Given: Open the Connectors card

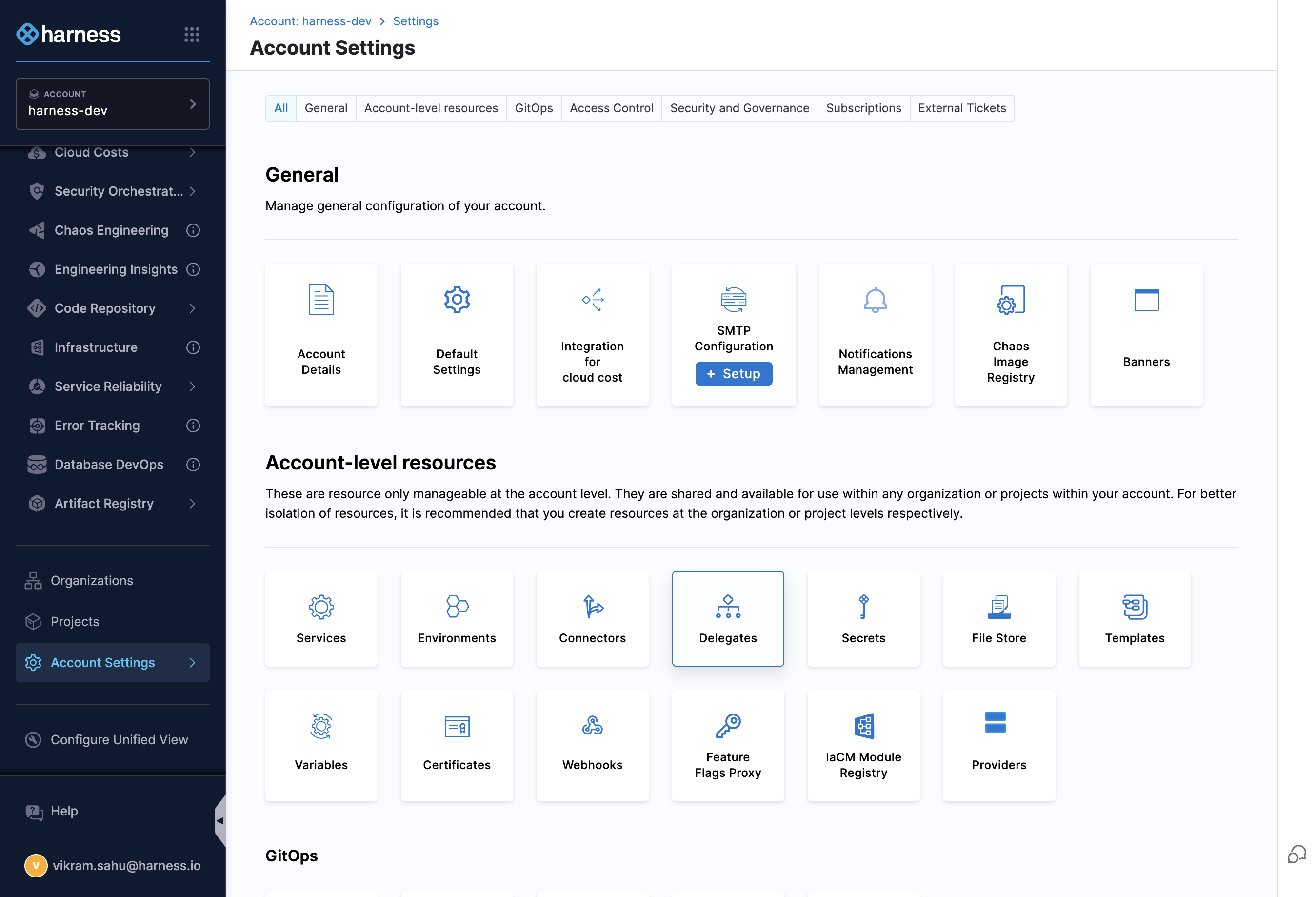Looking at the screenshot, I should click(592, 619).
